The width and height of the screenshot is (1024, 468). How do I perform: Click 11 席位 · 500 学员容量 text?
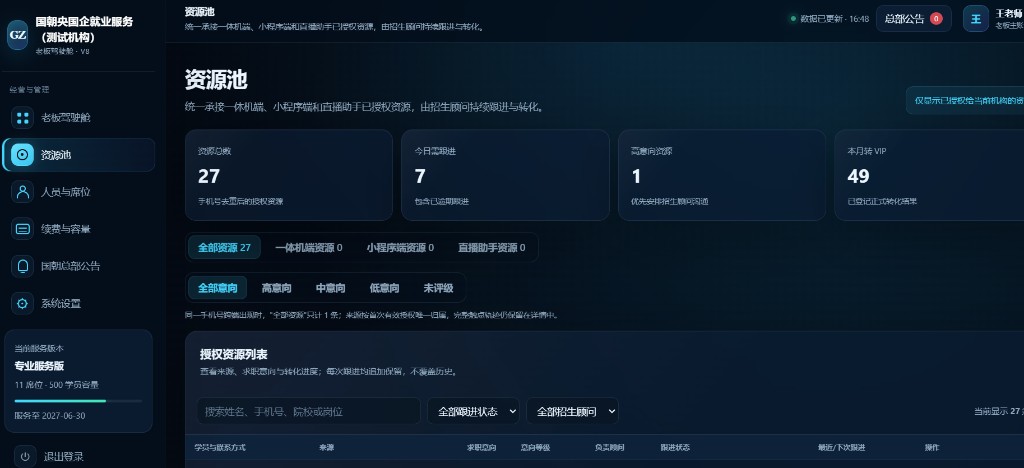[57, 385]
